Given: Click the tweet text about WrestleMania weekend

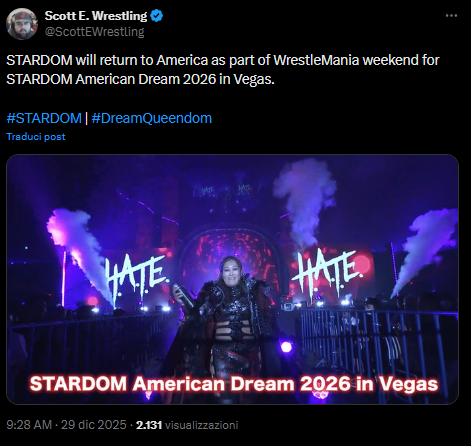Looking at the screenshot, I should click(223, 70).
